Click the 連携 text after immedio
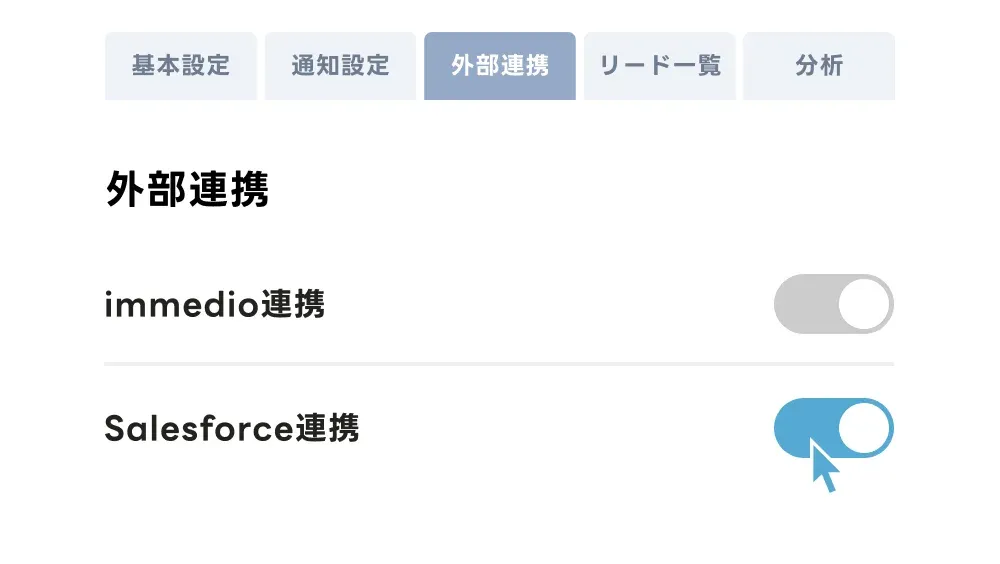Viewport: 1000px width, 564px height. tap(292, 304)
